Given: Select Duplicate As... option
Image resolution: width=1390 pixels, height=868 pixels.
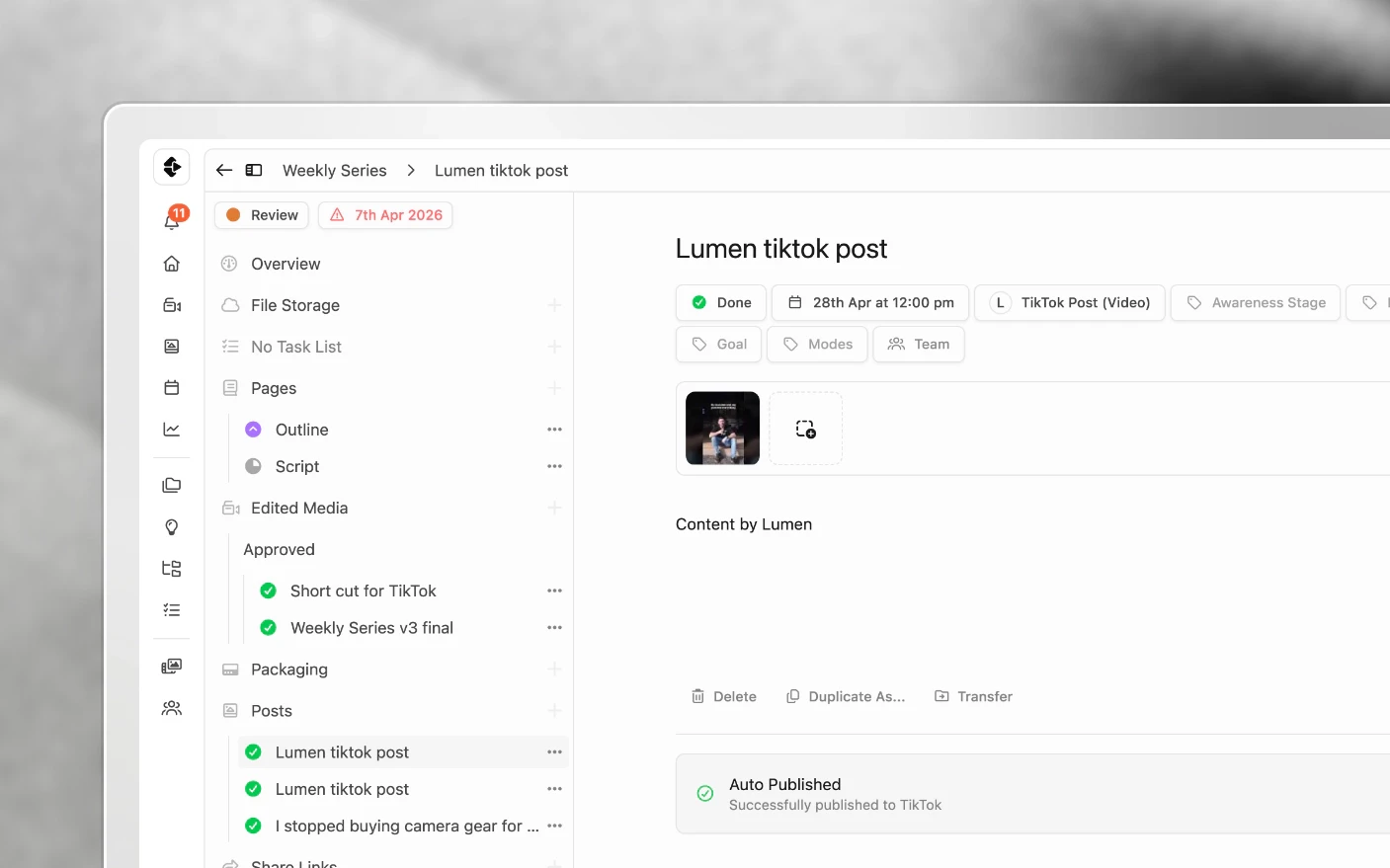Looking at the screenshot, I should point(846,696).
